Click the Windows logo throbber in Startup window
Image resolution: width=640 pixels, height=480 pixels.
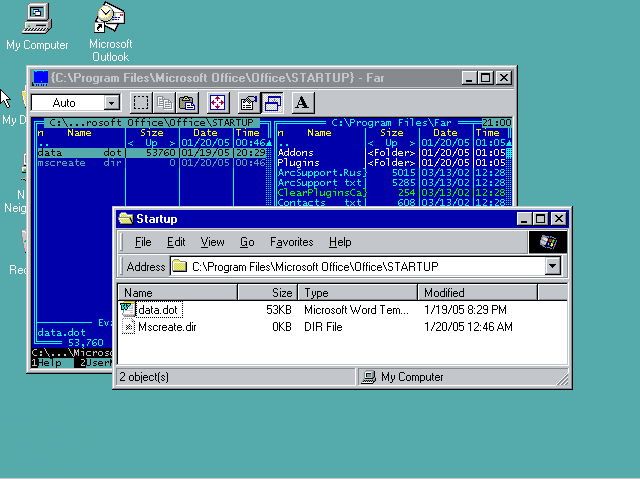pyautogui.click(x=548, y=242)
